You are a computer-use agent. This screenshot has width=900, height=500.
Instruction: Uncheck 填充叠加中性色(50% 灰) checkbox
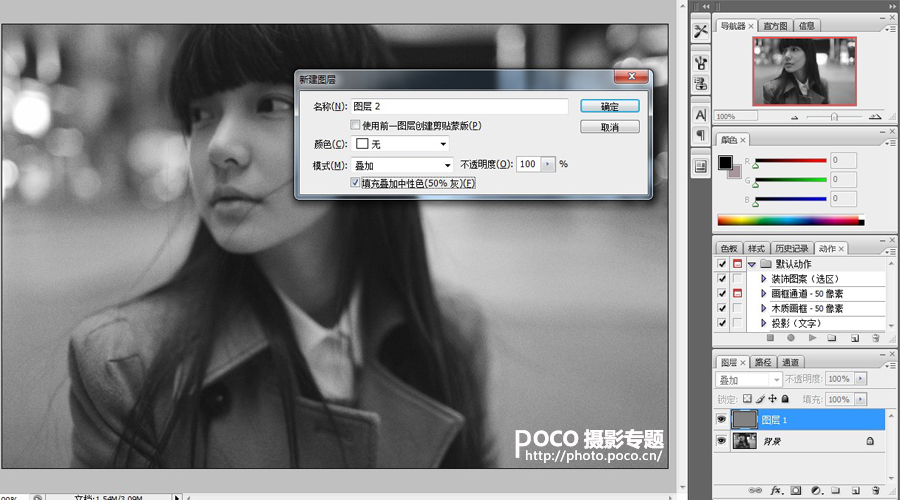(x=355, y=183)
